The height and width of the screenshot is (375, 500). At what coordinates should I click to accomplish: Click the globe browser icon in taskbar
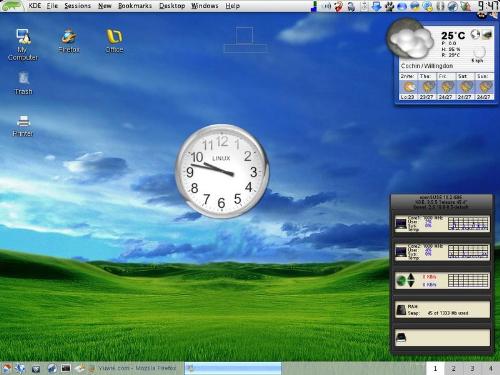(52, 368)
